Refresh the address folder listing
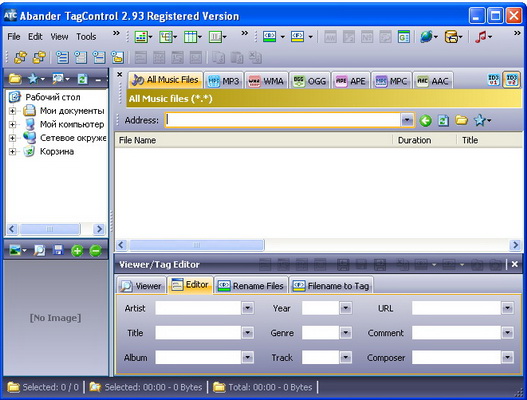Image resolution: width=527 pixels, height=400 pixels. (x=443, y=120)
